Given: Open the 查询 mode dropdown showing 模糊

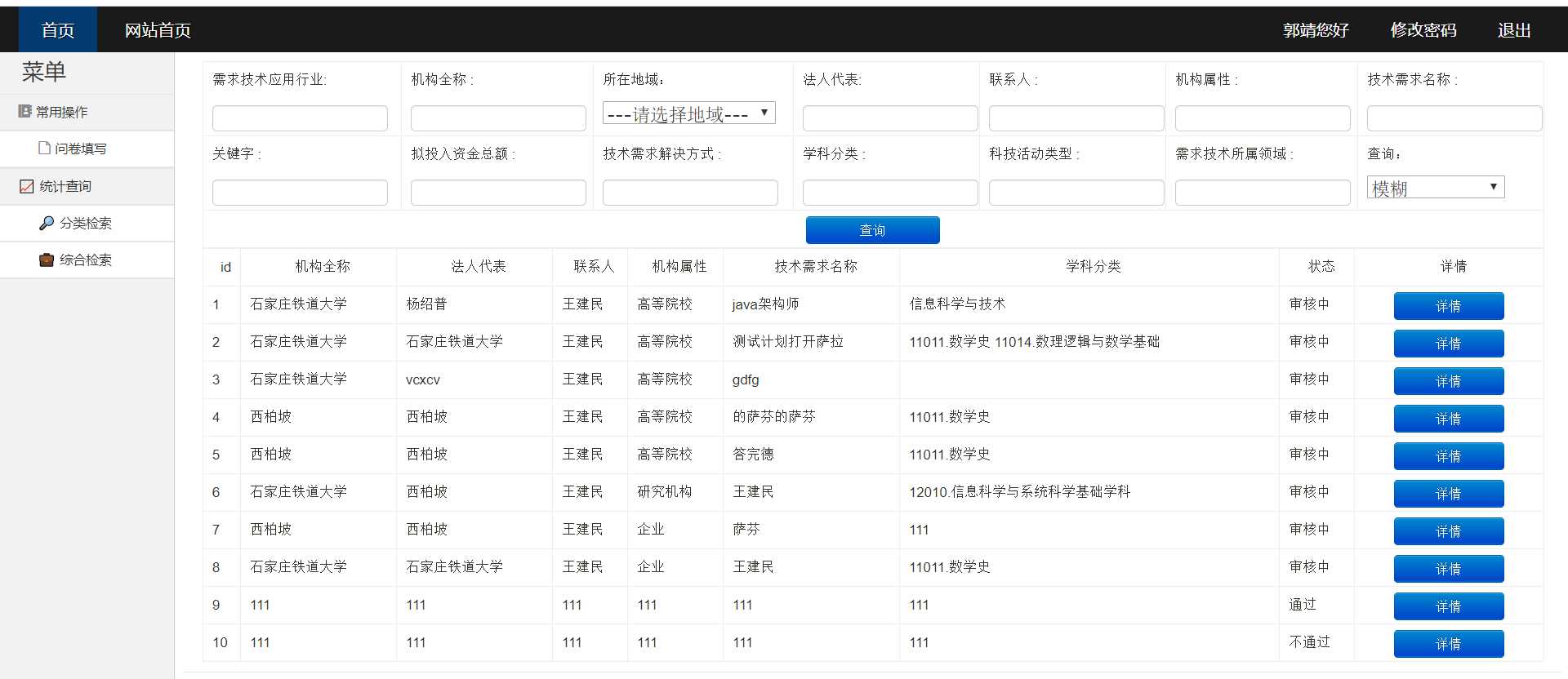Looking at the screenshot, I should point(1436,188).
